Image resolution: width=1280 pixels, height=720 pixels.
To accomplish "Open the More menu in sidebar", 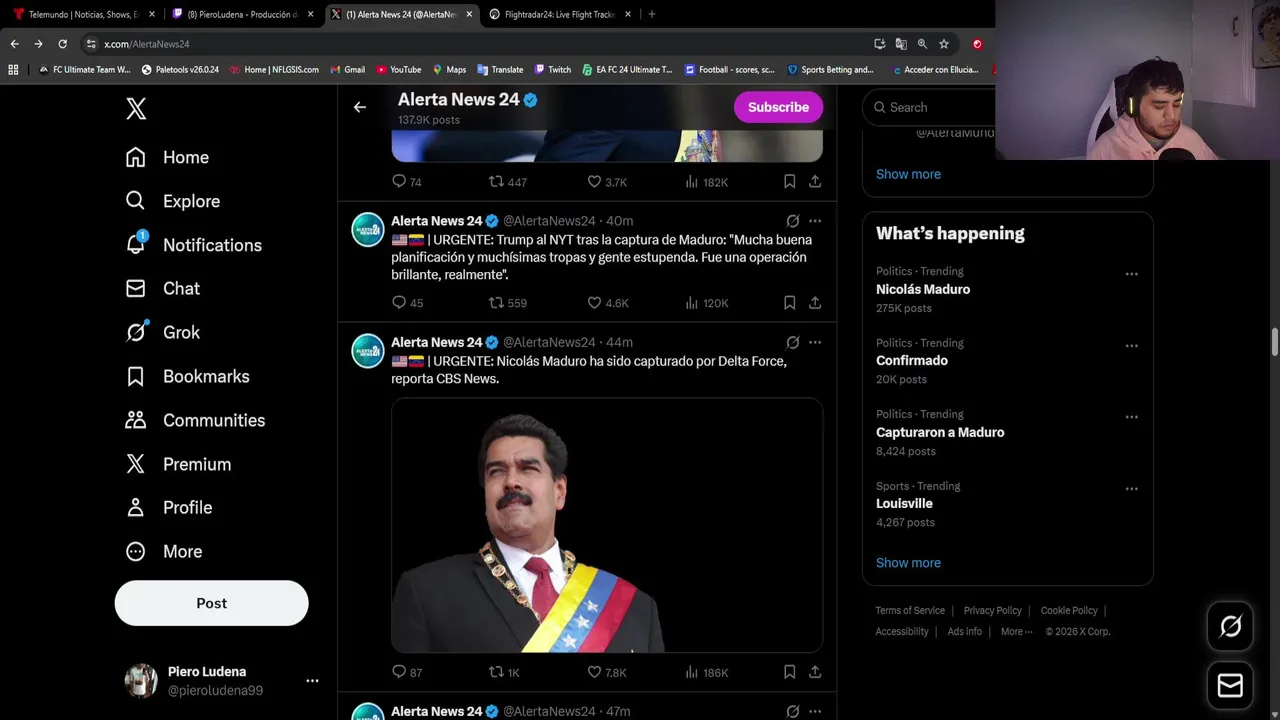I will (163, 551).
